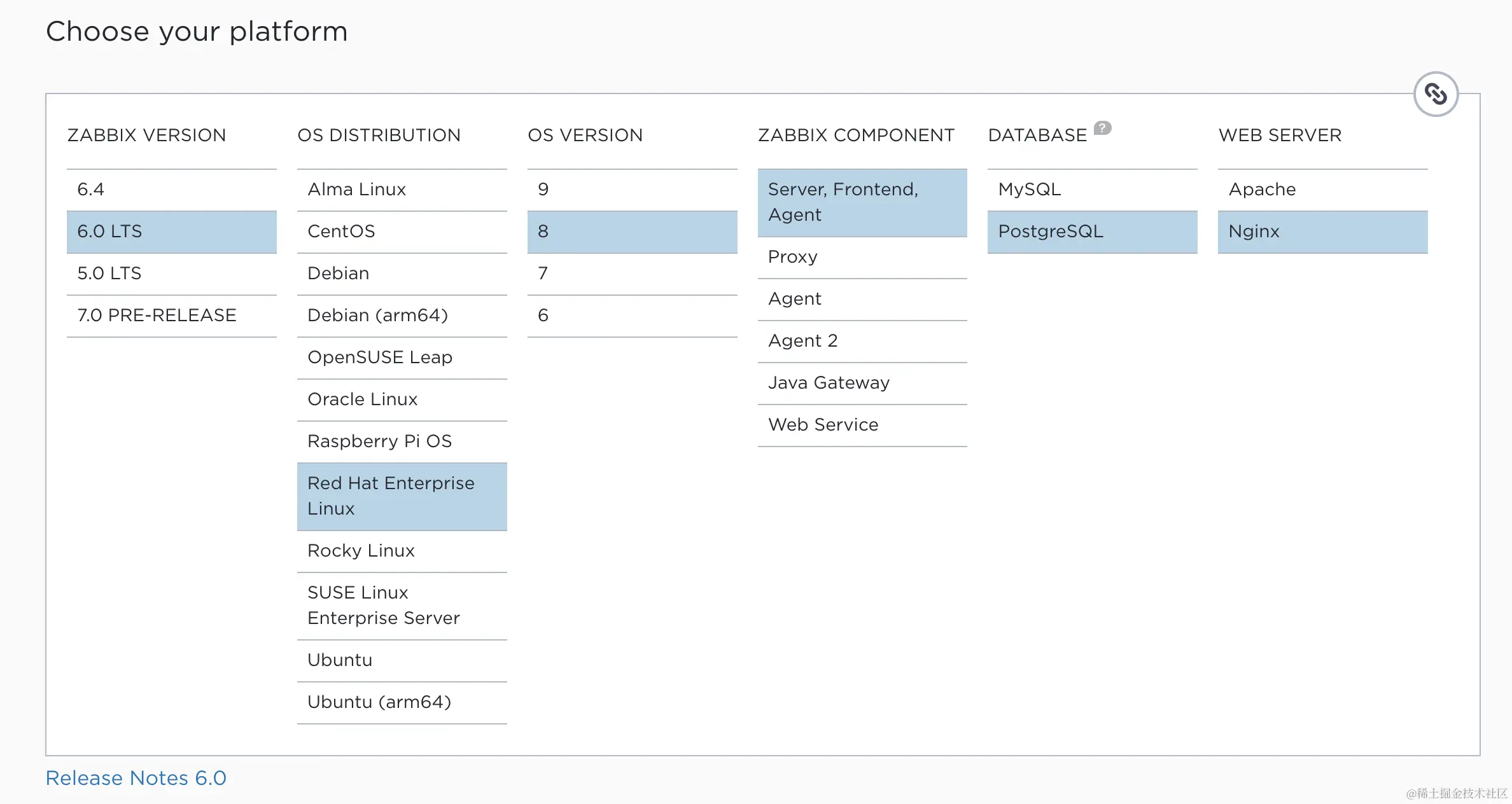Choose Rocky Linux distribution
The width and height of the screenshot is (1512, 804).
pos(402,551)
